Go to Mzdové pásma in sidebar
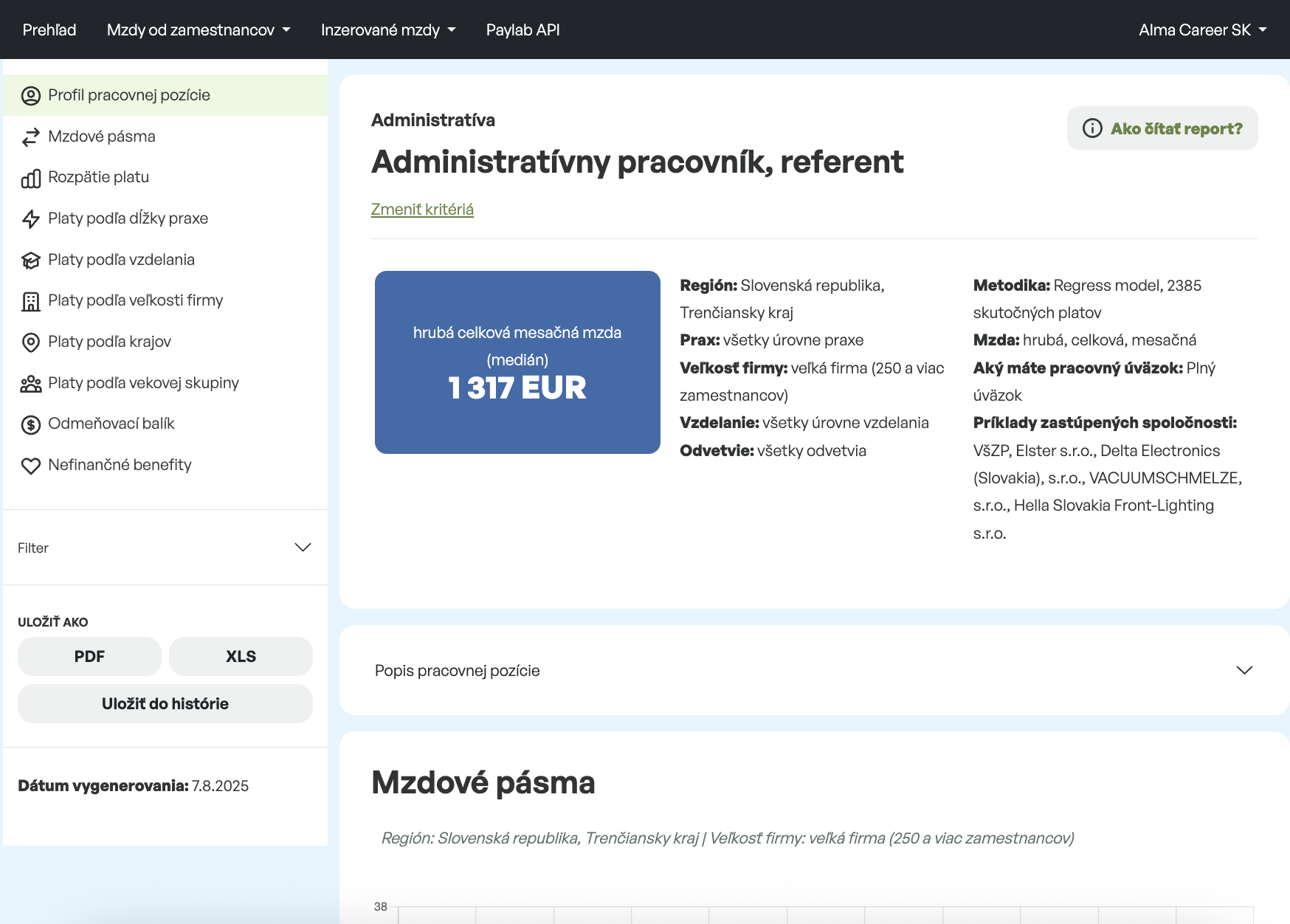Viewport: 1290px width, 924px height. [165, 137]
